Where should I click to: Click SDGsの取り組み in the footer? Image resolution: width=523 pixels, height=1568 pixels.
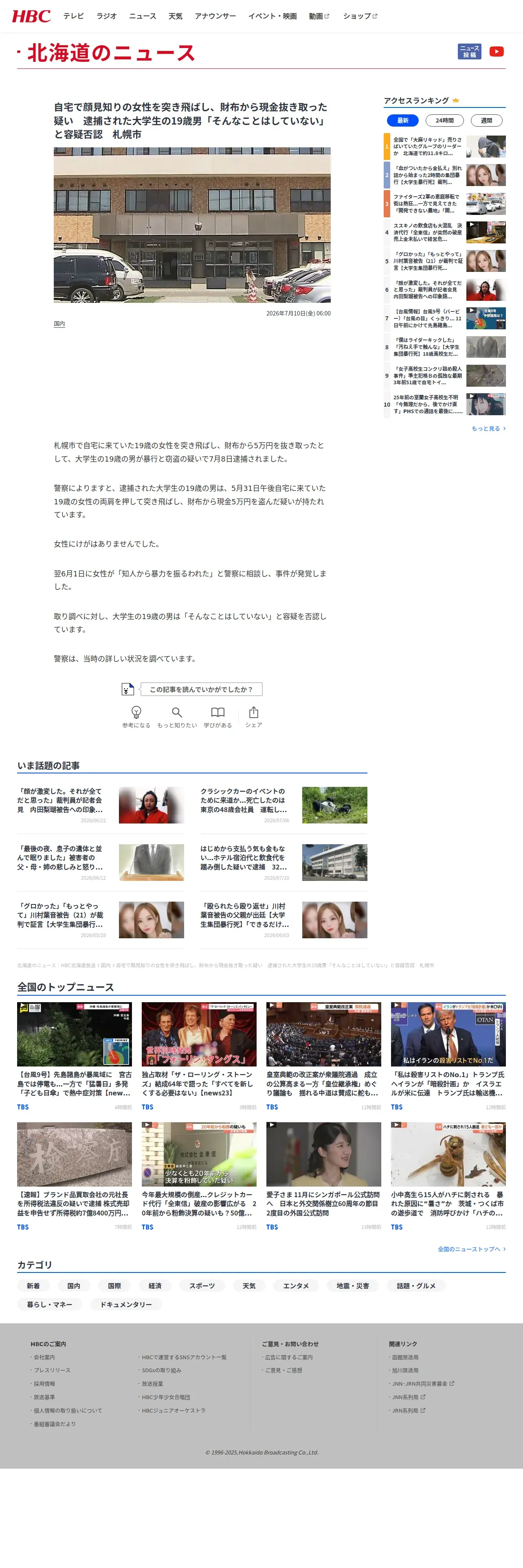click(161, 1370)
